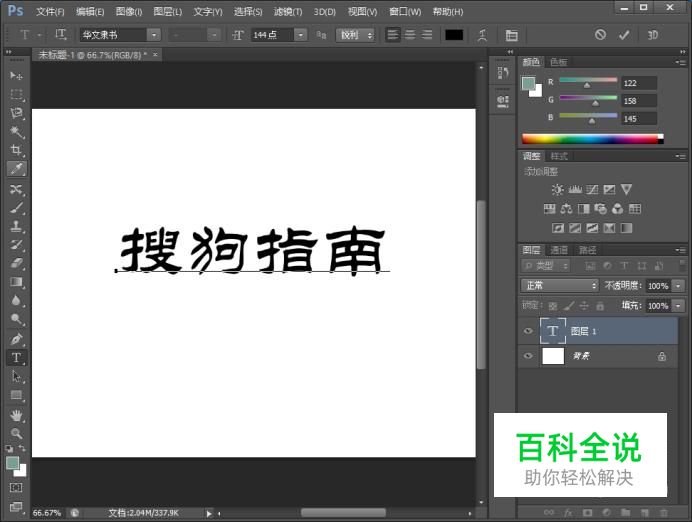Center align text
The height and width of the screenshot is (522, 692).
pyautogui.click(x=410, y=35)
